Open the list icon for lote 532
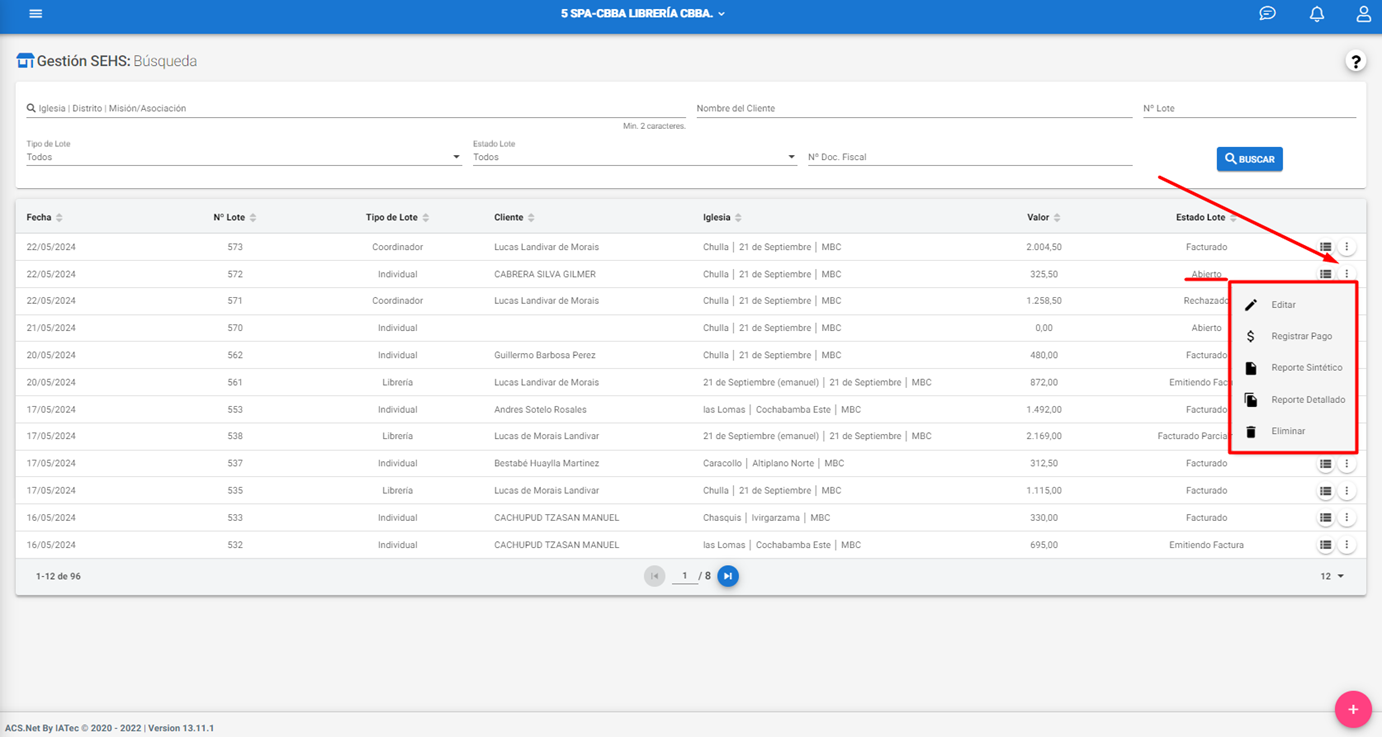This screenshot has width=1382, height=737. pos(1325,545)
